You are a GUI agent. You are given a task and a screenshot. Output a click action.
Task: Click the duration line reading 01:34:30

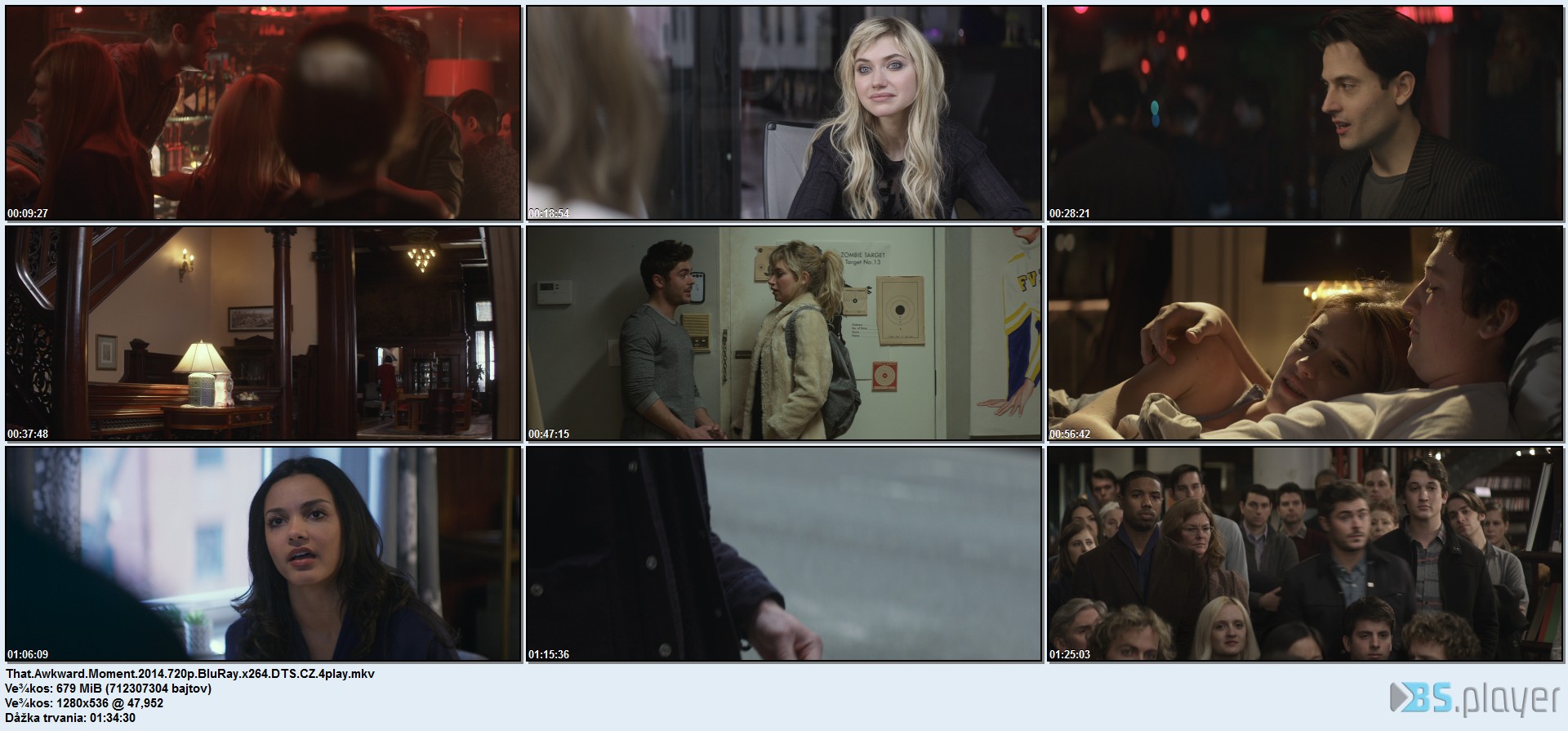[70, 718]
